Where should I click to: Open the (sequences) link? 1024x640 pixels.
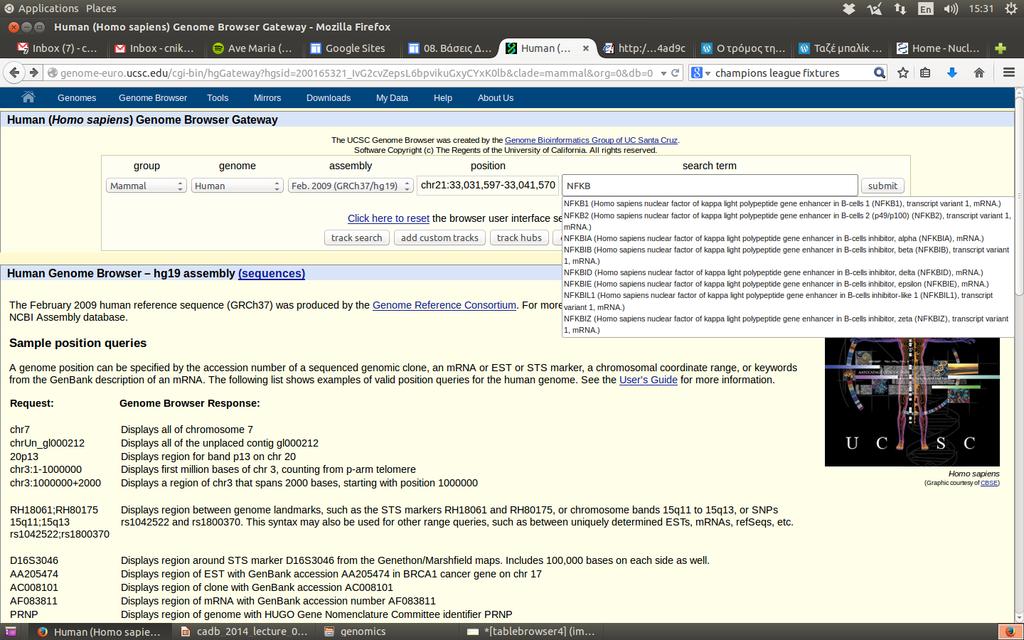pyautogui.click(x=272, y=274)
